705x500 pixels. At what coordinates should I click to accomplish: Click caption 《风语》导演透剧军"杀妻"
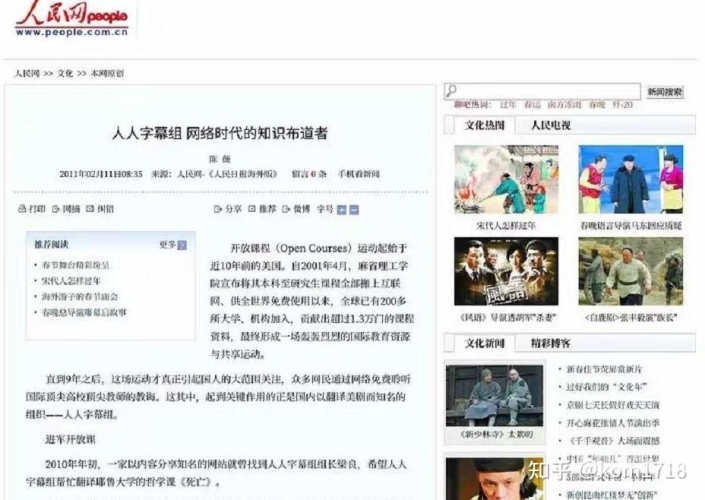(x=507, y=318)
